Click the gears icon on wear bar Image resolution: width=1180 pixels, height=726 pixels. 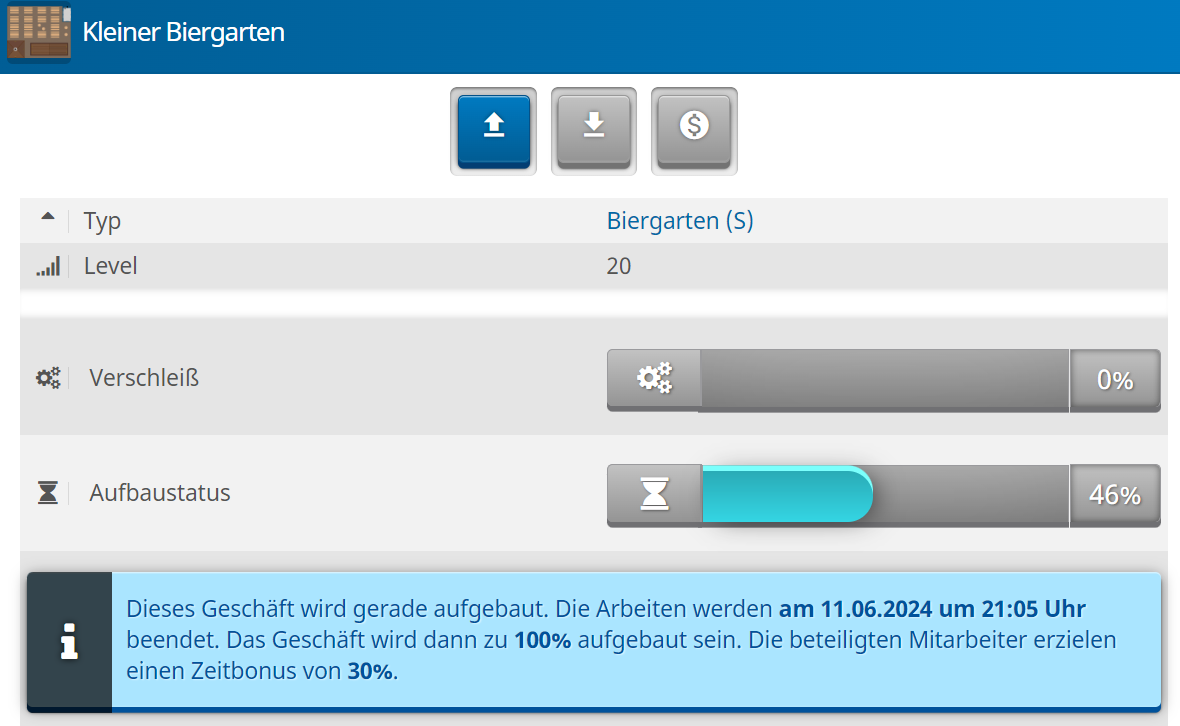point(655,379)
